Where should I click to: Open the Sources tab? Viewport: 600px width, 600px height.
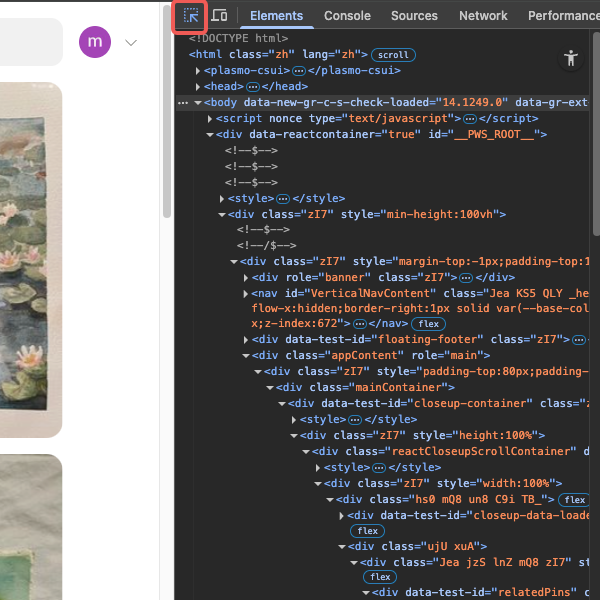[414, 16]
